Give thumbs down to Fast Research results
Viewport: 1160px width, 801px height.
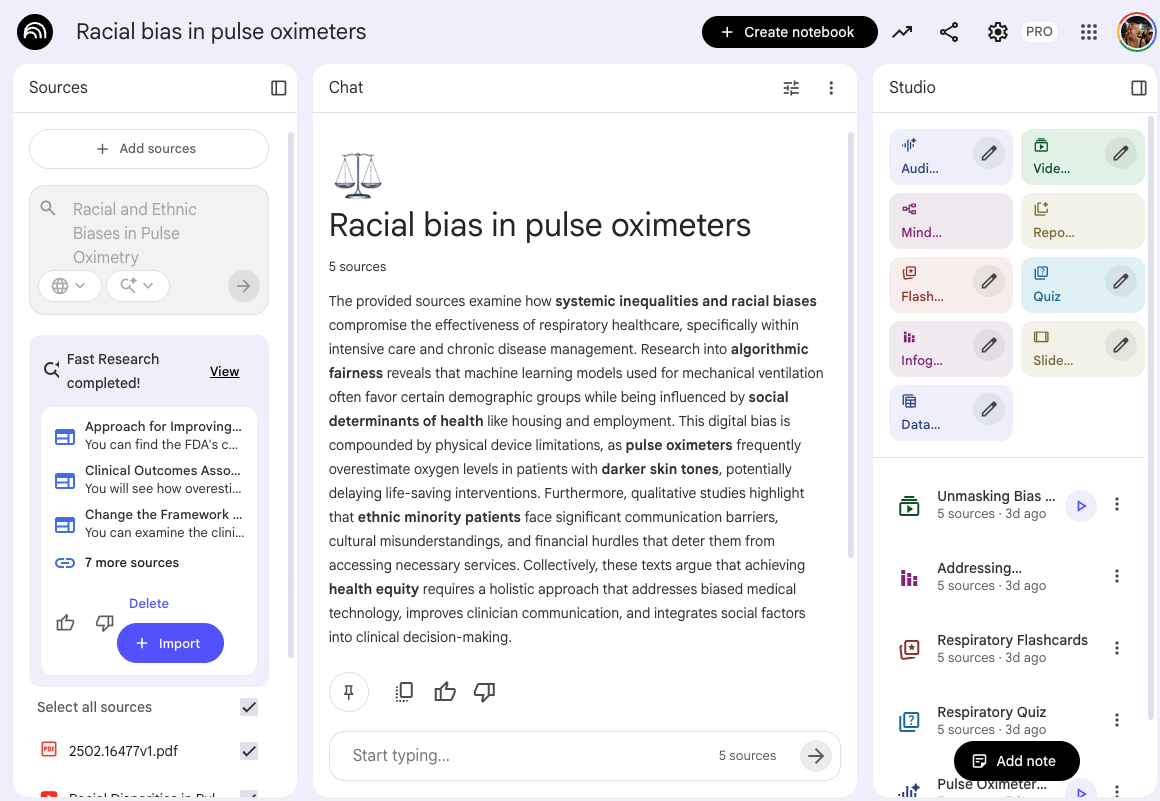(x=104, y=623)
